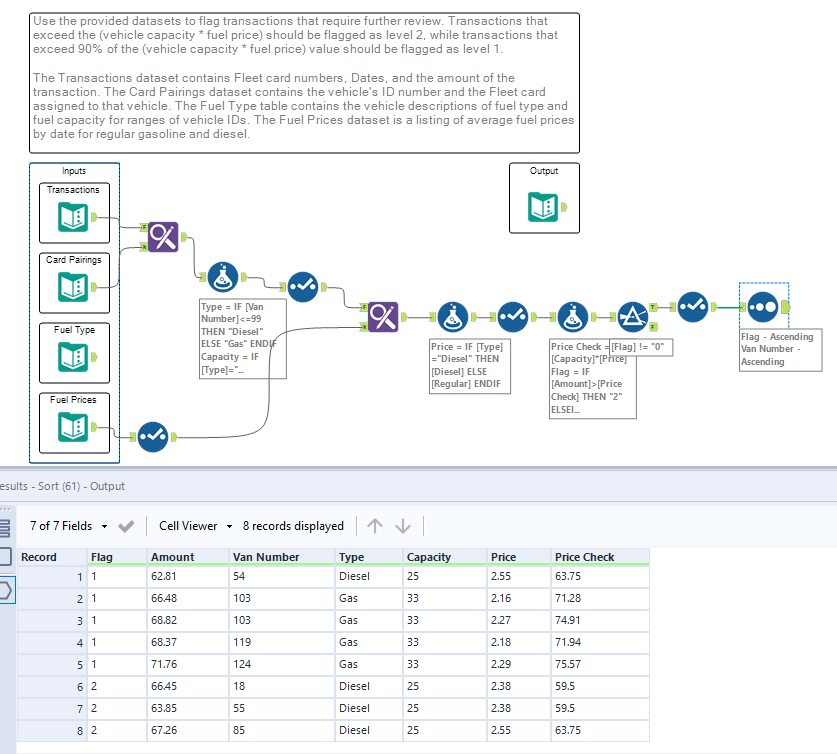Viewport: 837px width, 754px height.
Task: Click the Record column header
Action: pos(52,557)
